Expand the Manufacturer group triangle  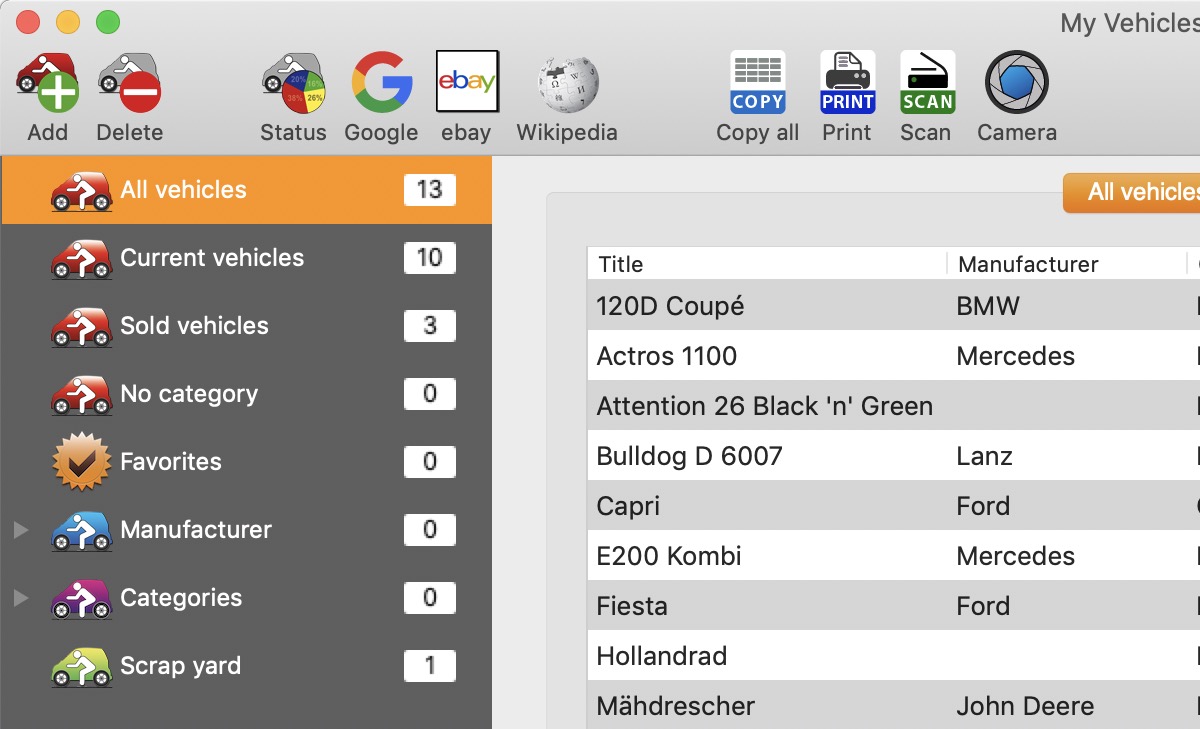pyautogui.click(x=21, y=530)
